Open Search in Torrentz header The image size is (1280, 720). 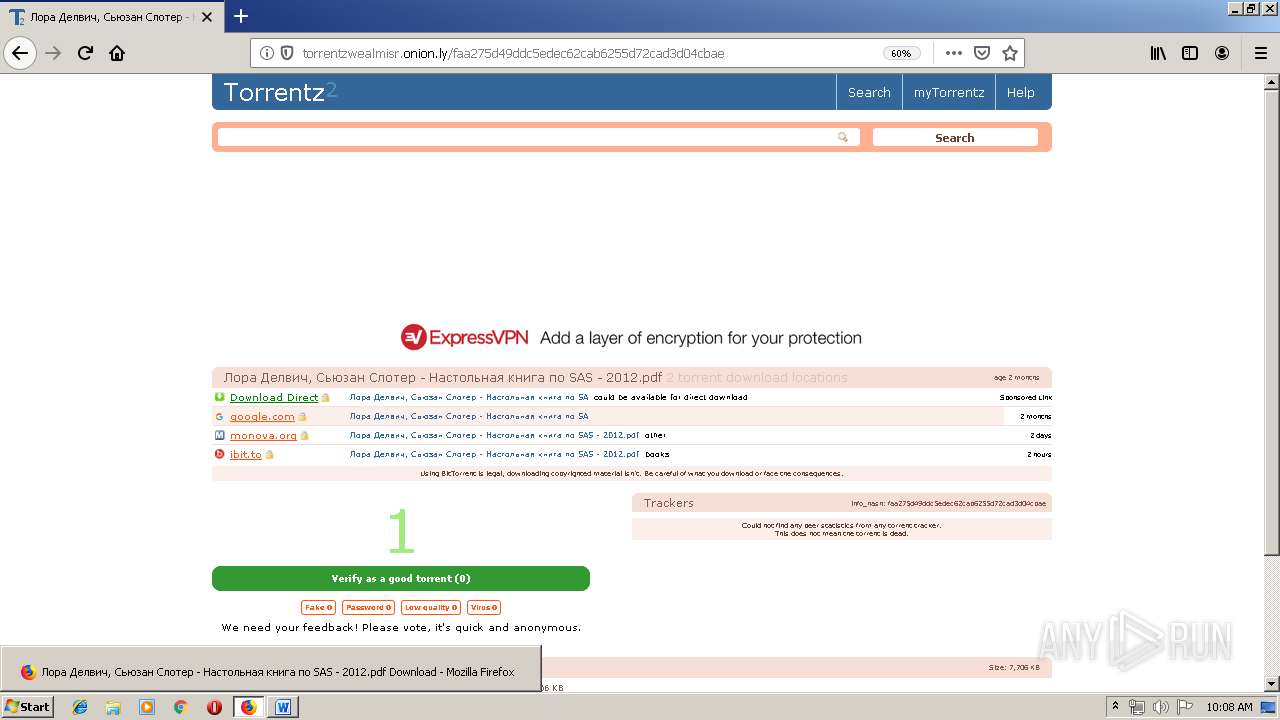[869, 92]
